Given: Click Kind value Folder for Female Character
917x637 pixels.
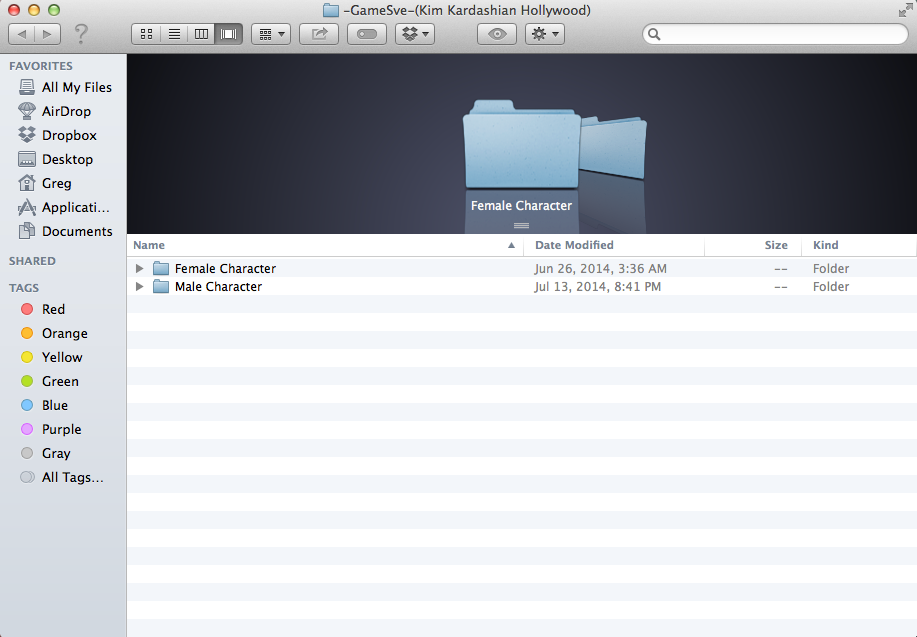Looking at the screenshot, I should pyautogui.click(x=830, y=268).
